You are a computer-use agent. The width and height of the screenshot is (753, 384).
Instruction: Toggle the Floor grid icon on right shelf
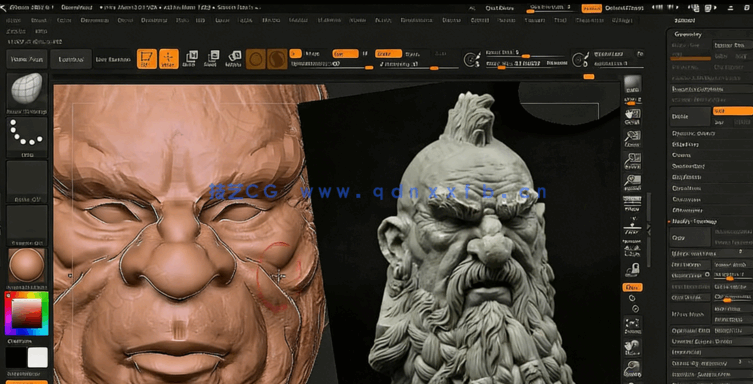tap(632, 225)
